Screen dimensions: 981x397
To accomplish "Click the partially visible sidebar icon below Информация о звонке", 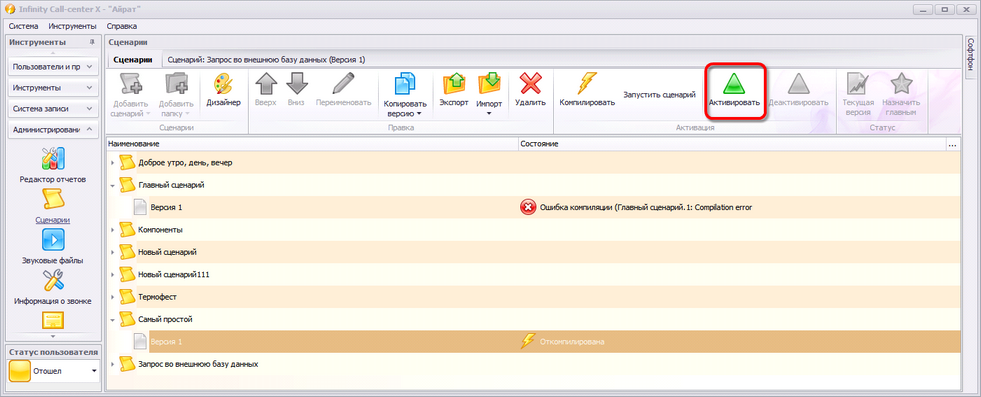I will [53, 320].
